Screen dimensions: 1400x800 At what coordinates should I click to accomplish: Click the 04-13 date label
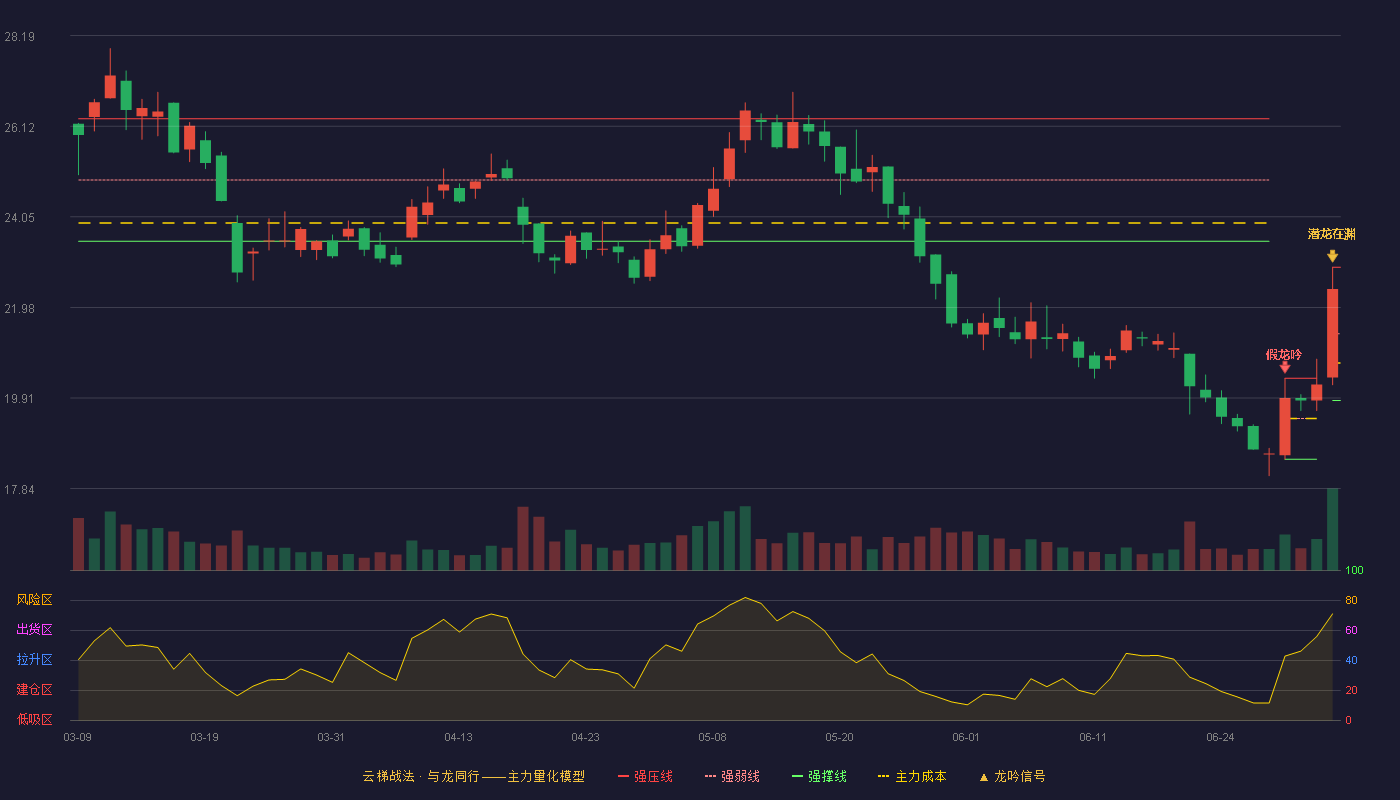point(458,737)
